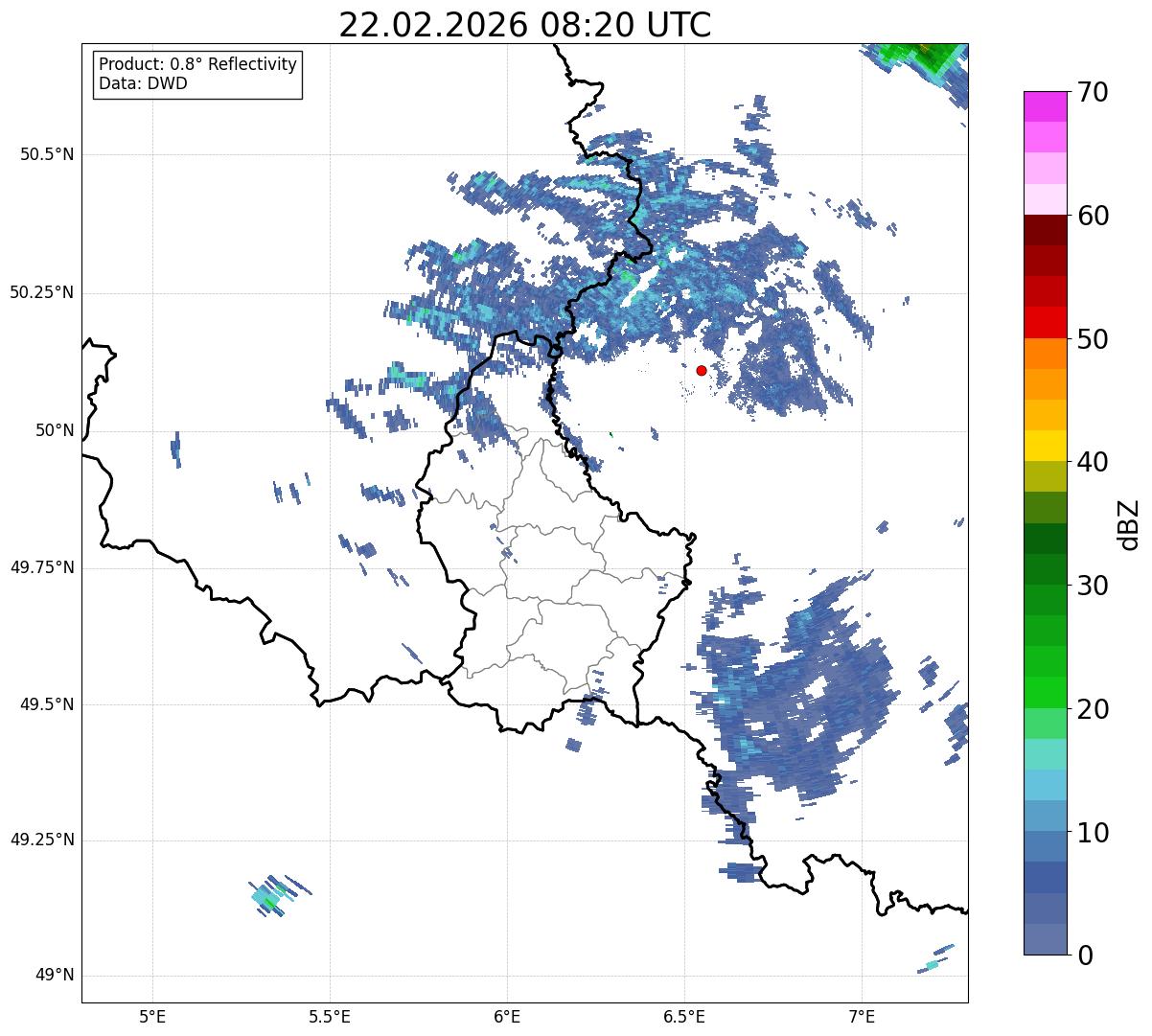Click latitude label '49.5°N'
1152x1036 pixels.
47,704
